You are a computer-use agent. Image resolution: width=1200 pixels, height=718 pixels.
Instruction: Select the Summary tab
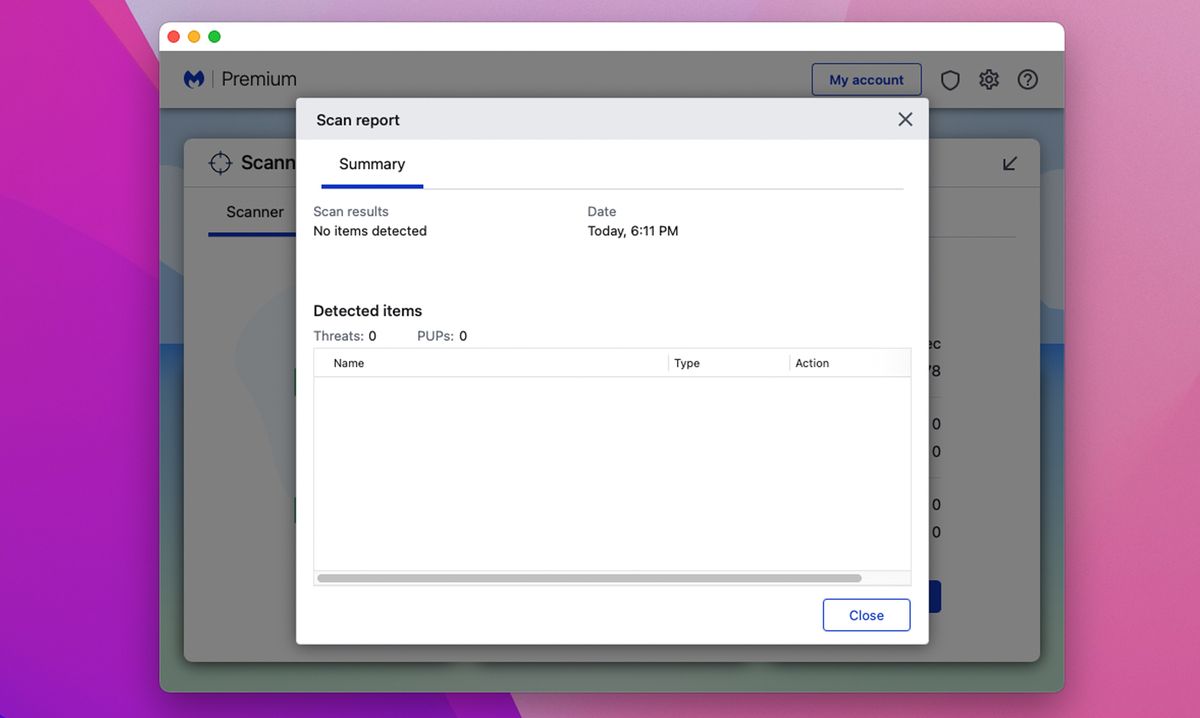[372, 165]
